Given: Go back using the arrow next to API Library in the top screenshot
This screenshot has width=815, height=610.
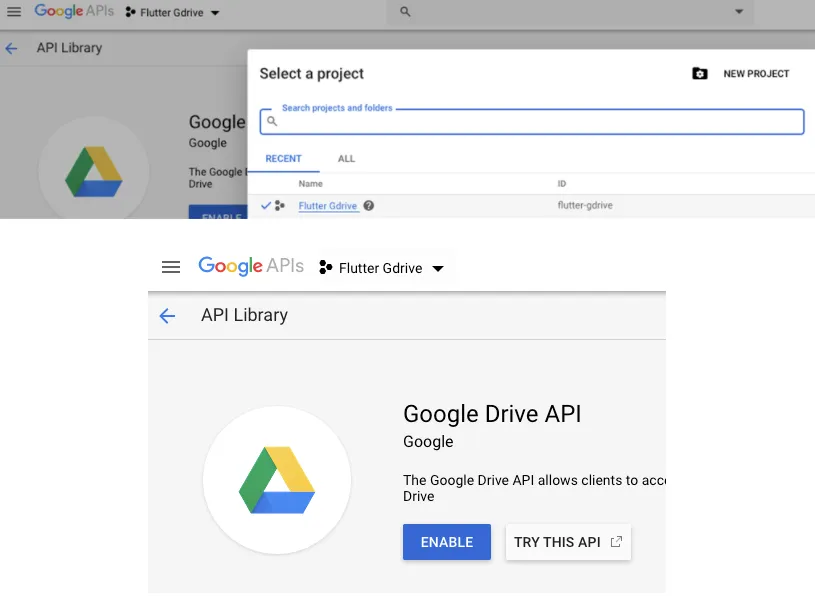Looking at the screenshot, I should (11, 48).
